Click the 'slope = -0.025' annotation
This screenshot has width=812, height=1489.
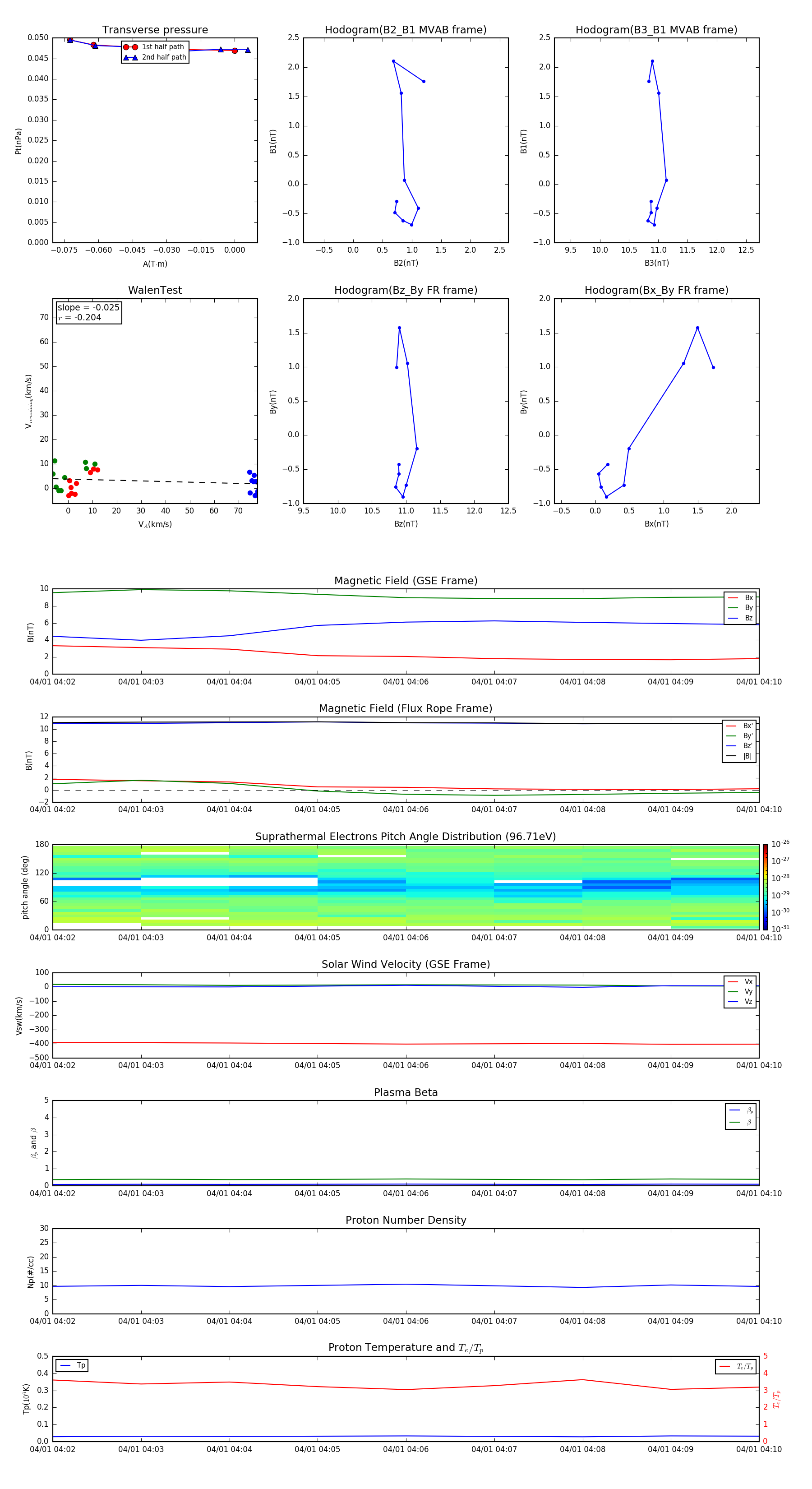(88, 308)
